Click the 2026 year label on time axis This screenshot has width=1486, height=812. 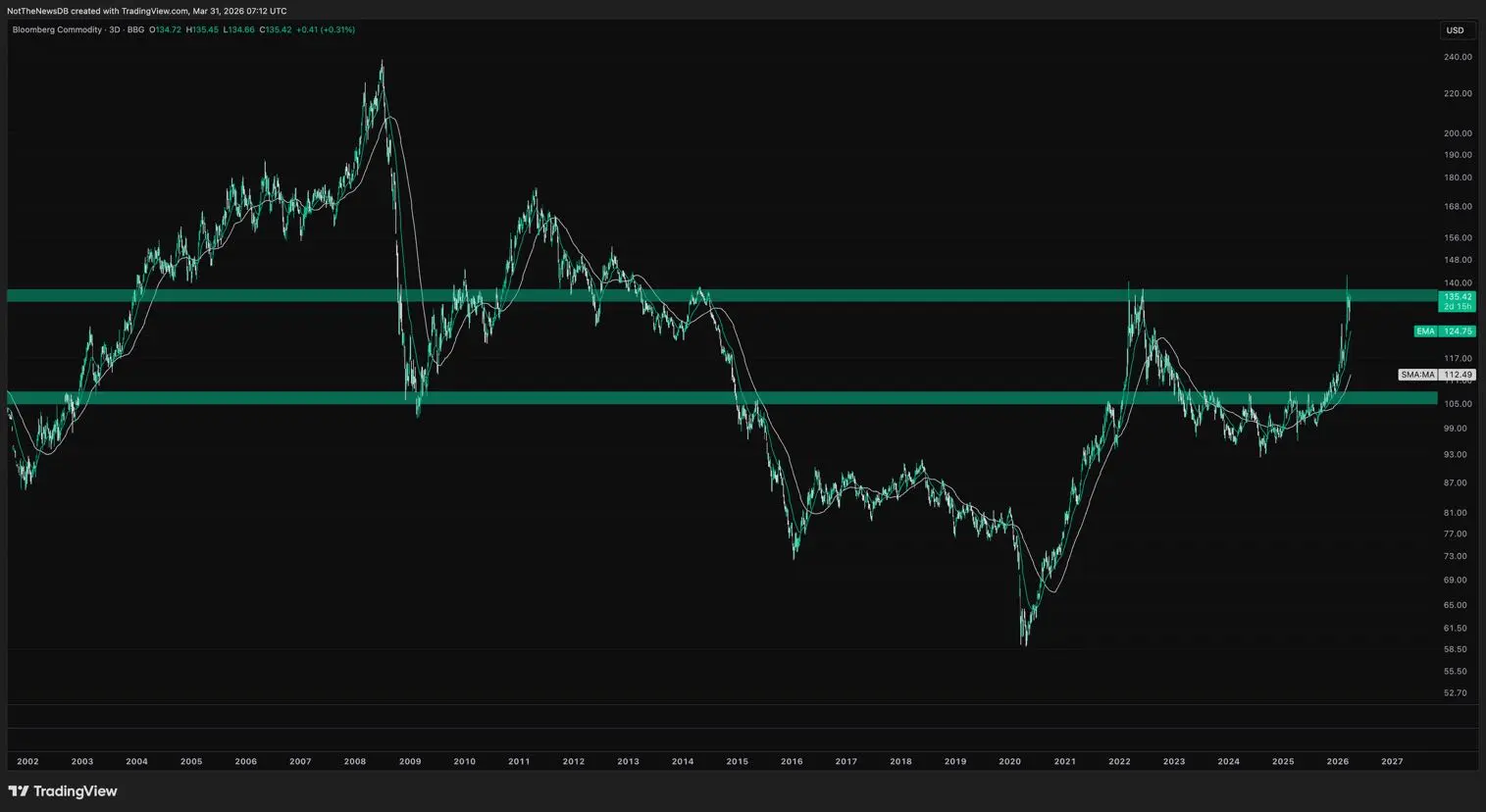click(x=1337, y=762)
